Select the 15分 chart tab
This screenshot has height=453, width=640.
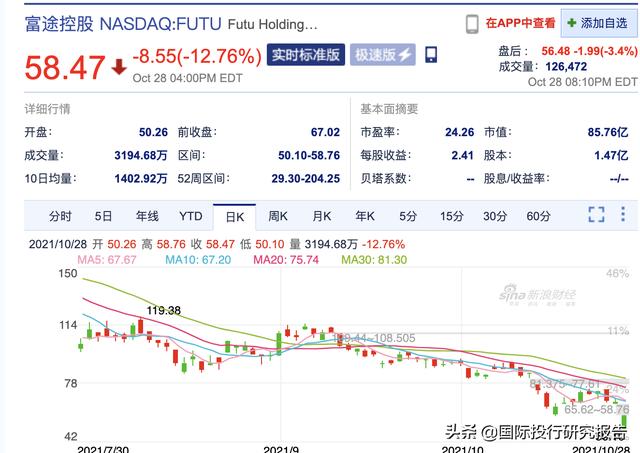(x=451, y=216)
